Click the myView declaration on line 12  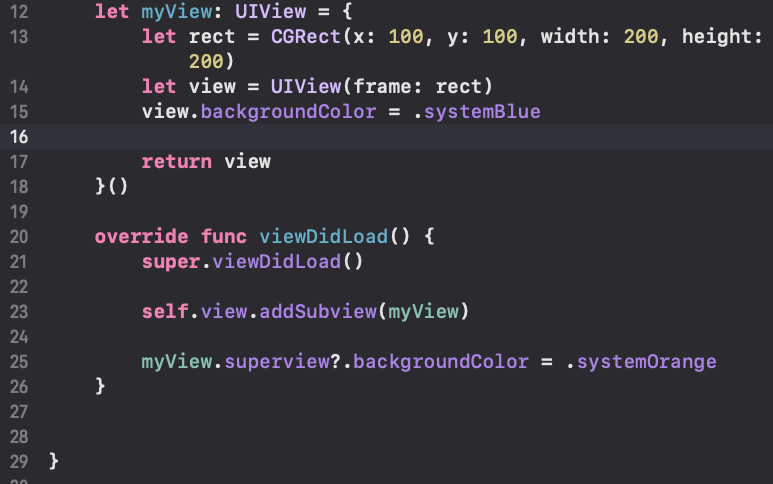pos(177,11)
